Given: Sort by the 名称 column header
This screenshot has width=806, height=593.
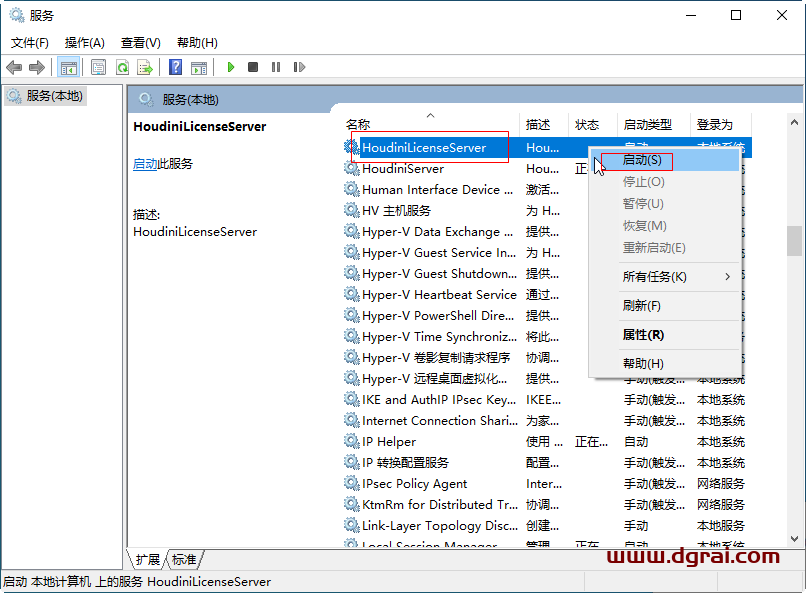Looking at the screenshot, I should (431, 124).
